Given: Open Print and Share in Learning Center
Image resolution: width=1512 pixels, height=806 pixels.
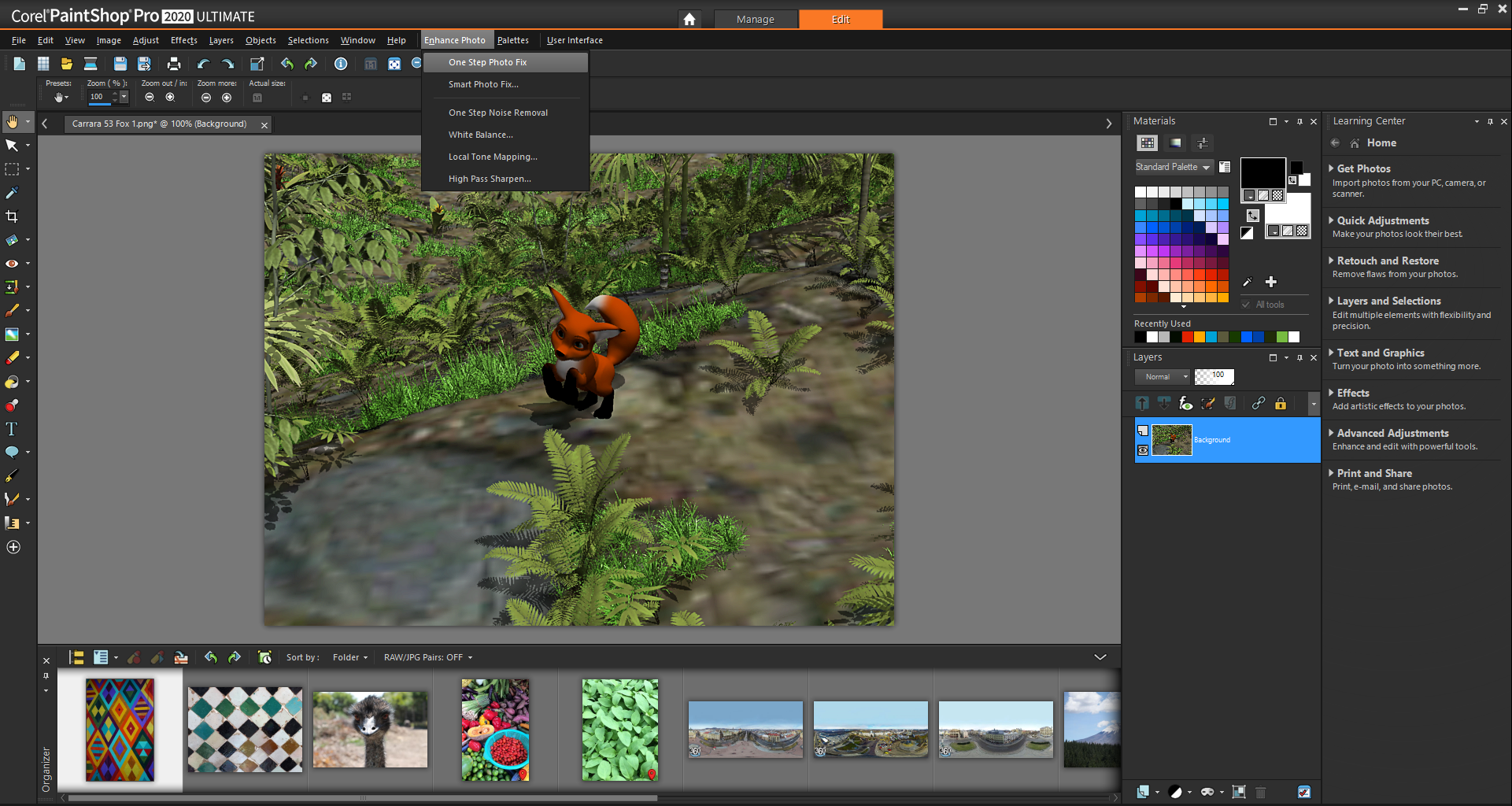Looking at the screenshot, I should pos(1373,473).
